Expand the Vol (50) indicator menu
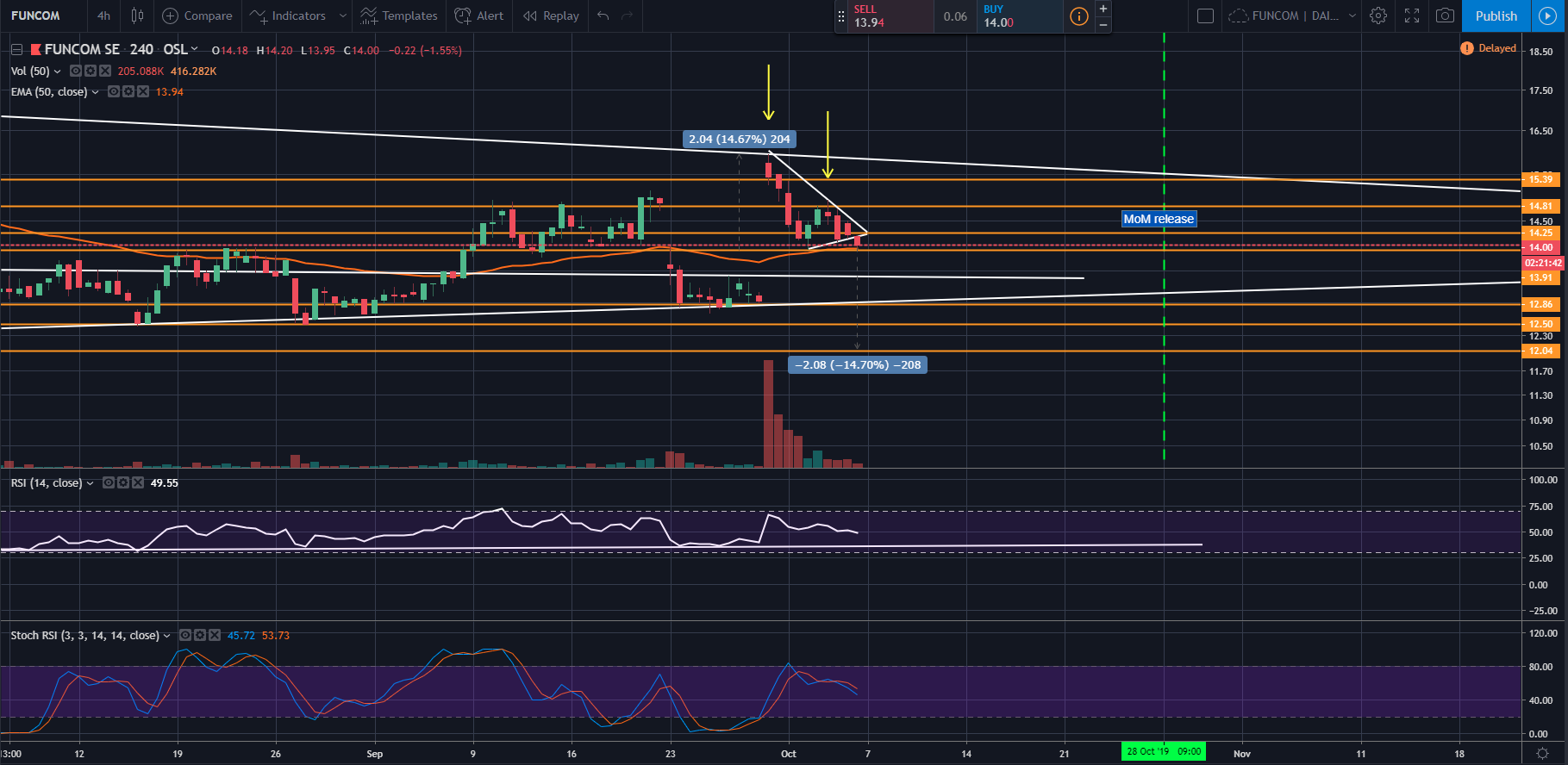Viewport: 1568px width, 765px height. [x=57, y=72]
